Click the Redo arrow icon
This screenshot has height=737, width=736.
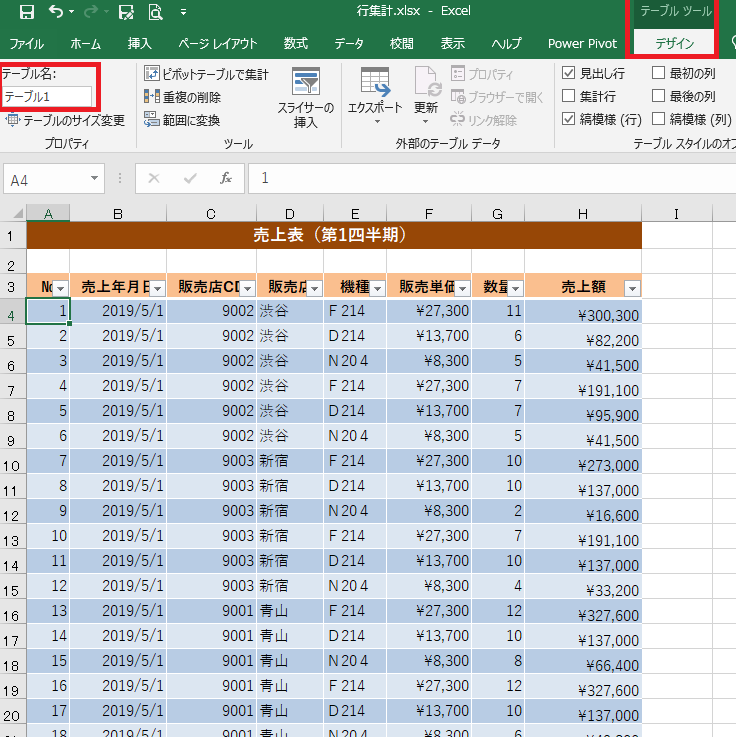91,11
